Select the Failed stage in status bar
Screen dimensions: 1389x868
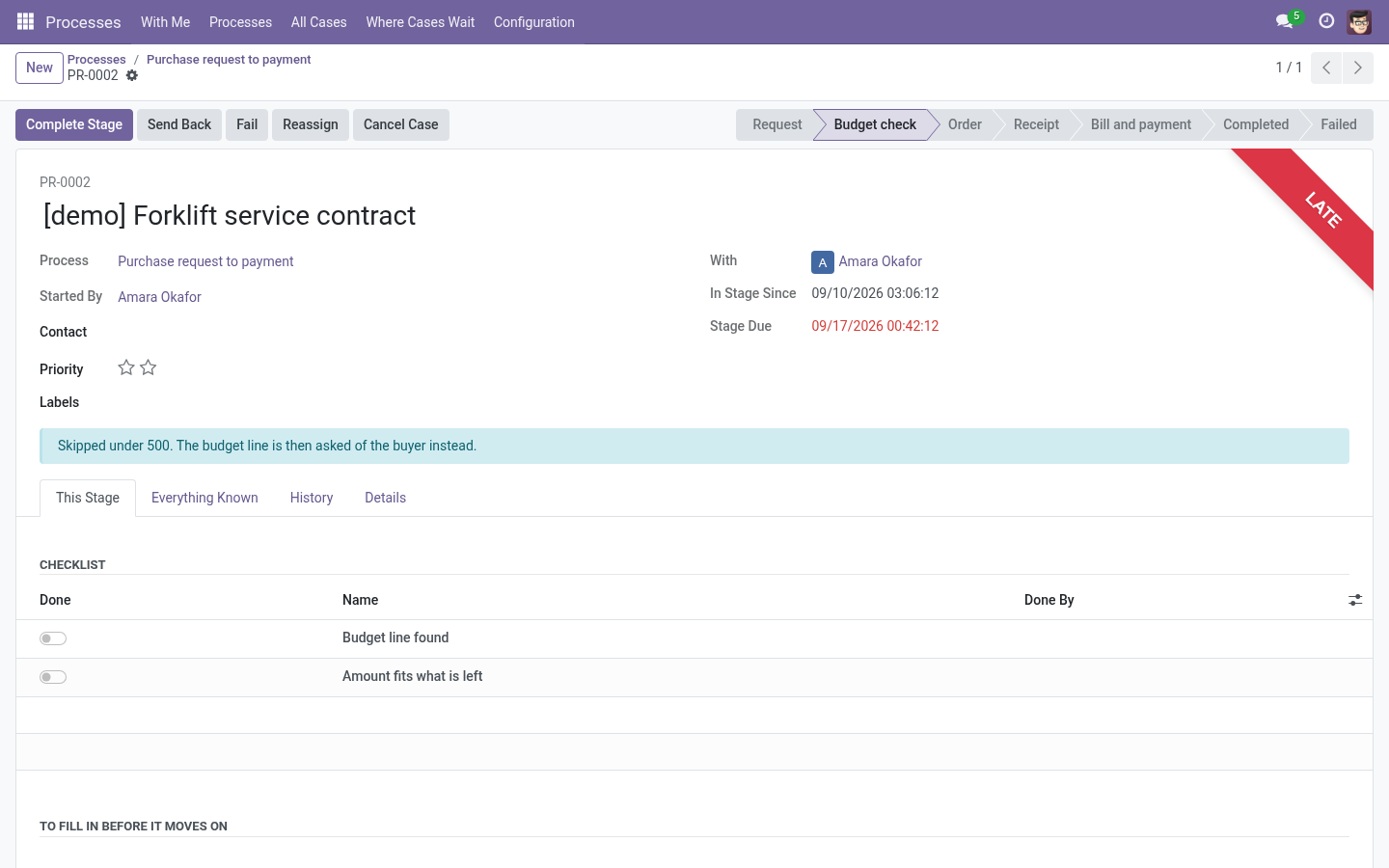1338,124
